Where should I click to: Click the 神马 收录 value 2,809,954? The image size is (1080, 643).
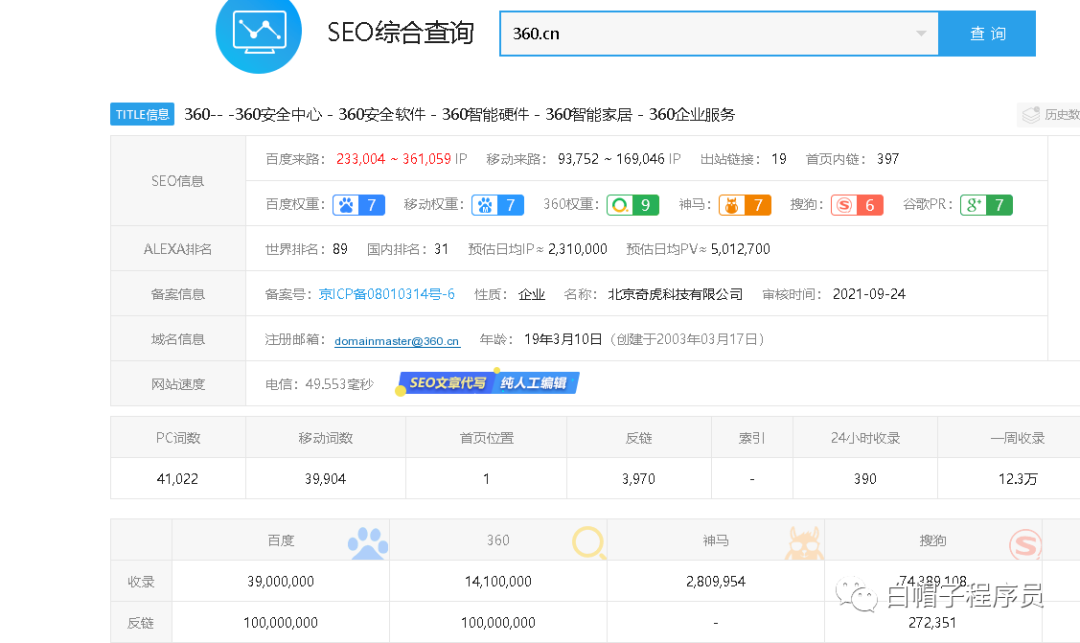(716, 581)
